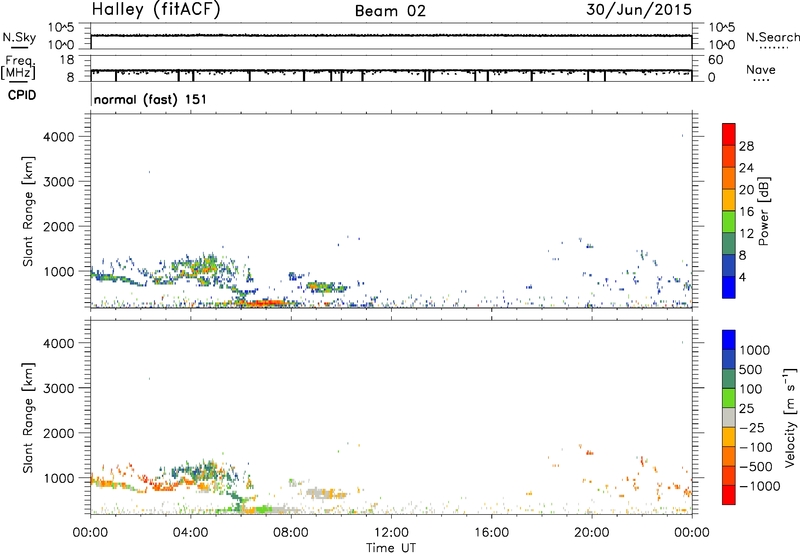800x554 pixels.
Task: Click the 'N.Sky' legend label
Action: click(x=19, y=37)
